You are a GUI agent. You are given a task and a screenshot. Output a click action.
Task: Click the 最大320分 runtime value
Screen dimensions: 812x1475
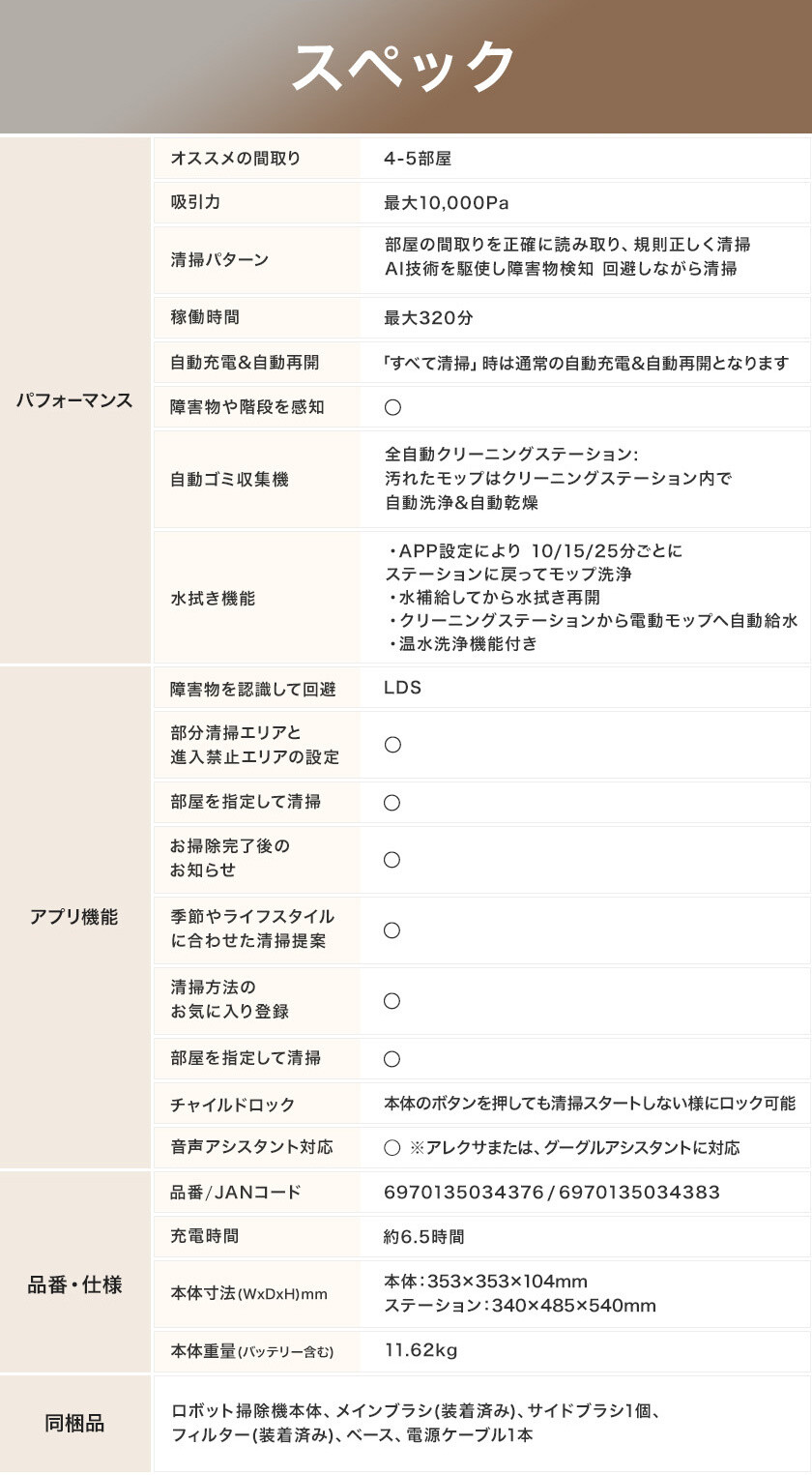click(428, 317)
